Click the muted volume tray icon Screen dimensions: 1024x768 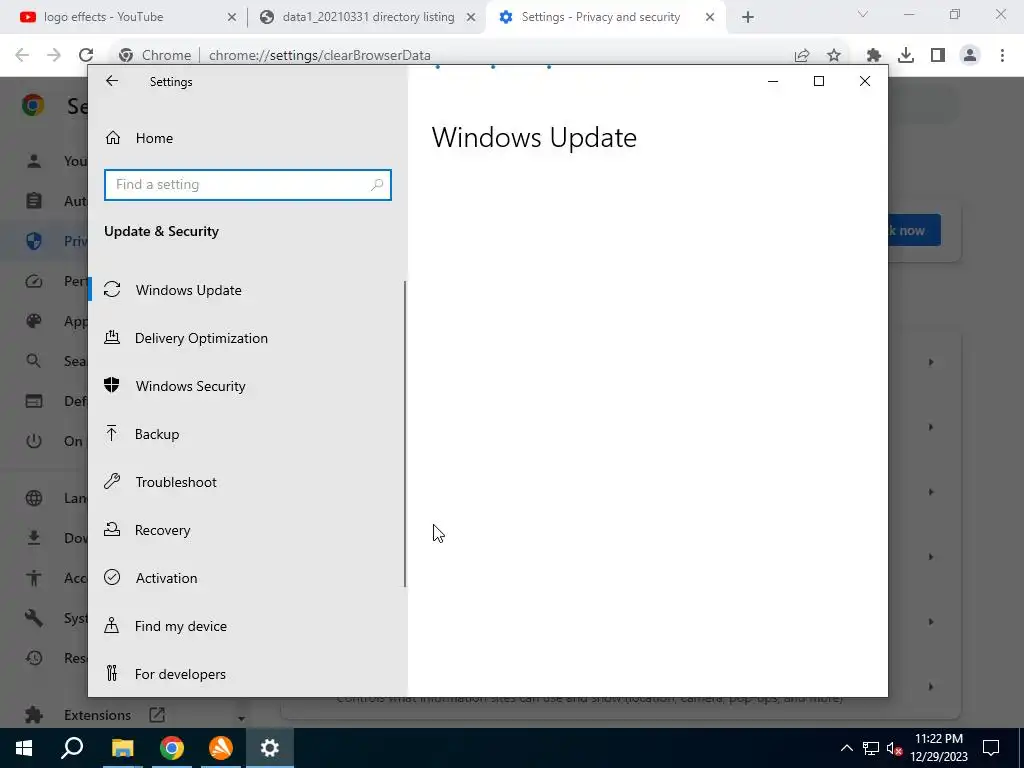tap(895, 748)
